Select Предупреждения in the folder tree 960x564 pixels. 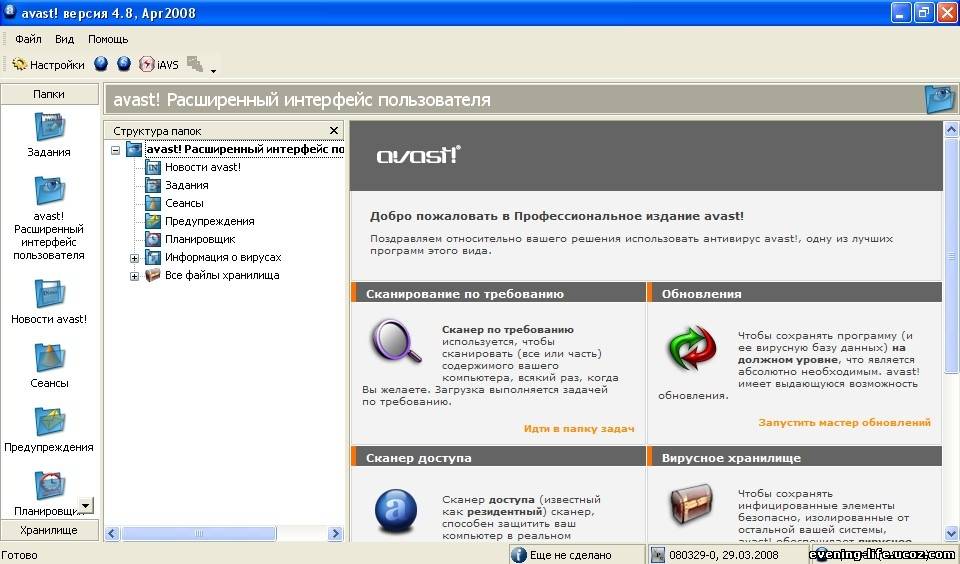coord(209,221)
